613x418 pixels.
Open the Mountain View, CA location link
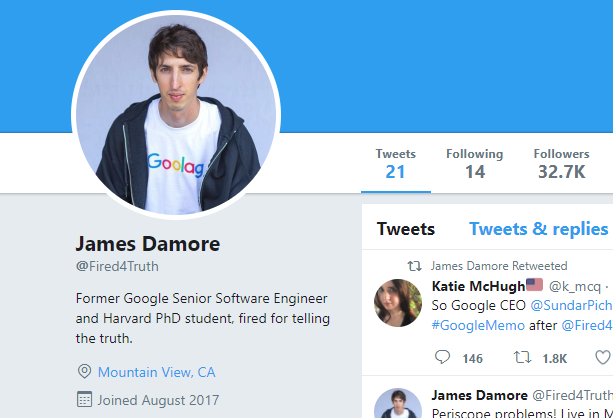click(x=156, y=372)
